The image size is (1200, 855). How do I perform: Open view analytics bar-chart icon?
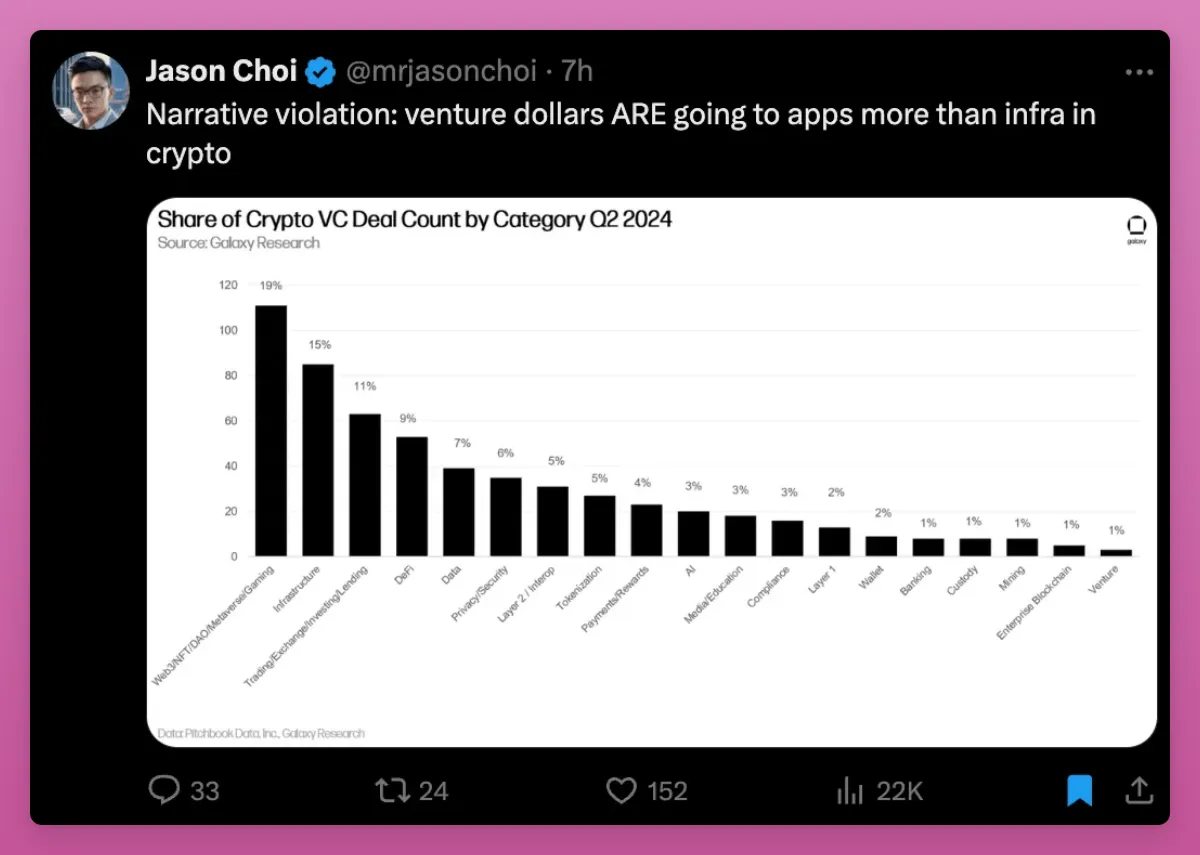coord(849,791)
